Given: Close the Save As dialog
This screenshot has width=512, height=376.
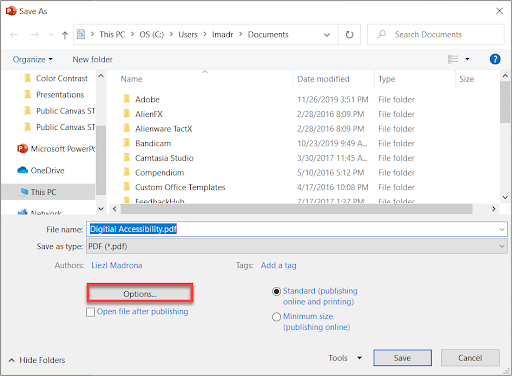Looking at the screenshot, I should point(499,11).
